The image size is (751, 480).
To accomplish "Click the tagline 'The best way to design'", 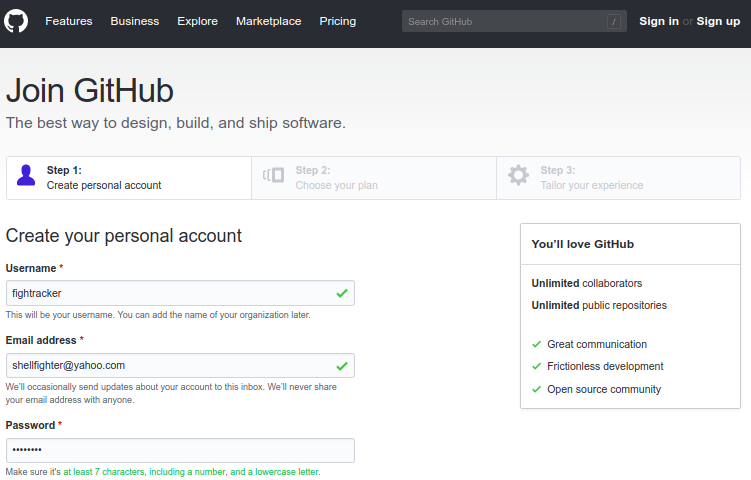I will 176,123.
